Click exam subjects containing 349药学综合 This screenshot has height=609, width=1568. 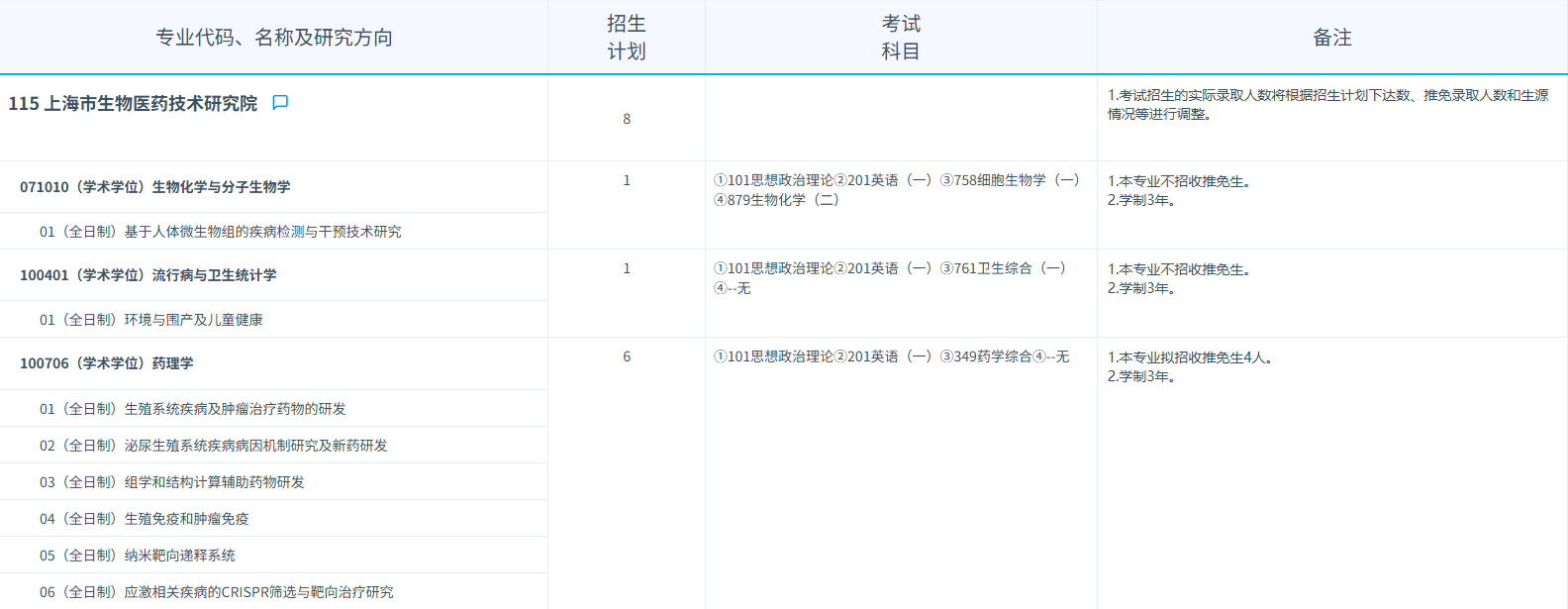[891, 356]
